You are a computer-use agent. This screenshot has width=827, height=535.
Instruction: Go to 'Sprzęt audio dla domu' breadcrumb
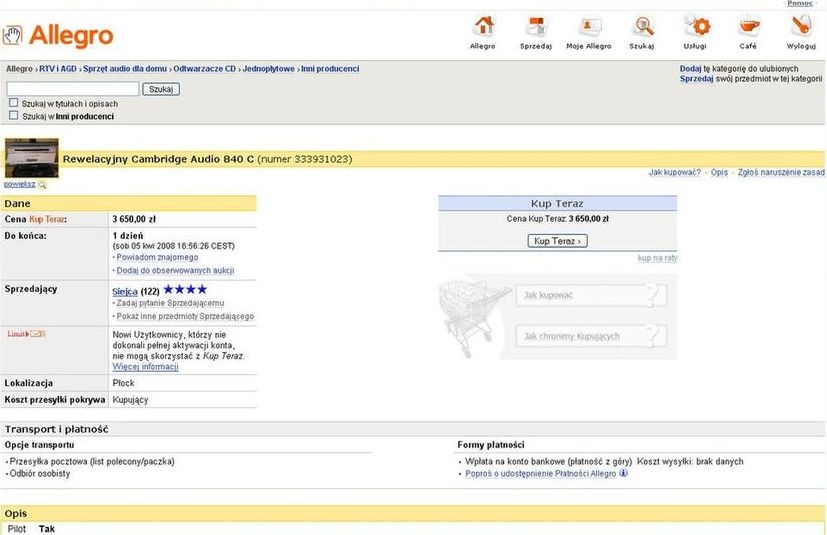125,69
